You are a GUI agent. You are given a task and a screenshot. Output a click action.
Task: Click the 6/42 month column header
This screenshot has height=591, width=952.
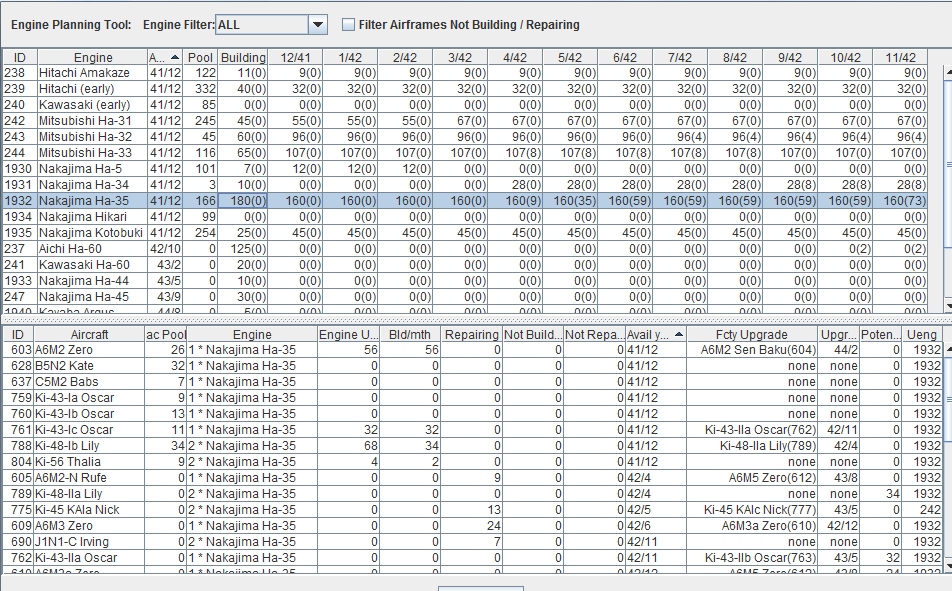coord(625,58)
